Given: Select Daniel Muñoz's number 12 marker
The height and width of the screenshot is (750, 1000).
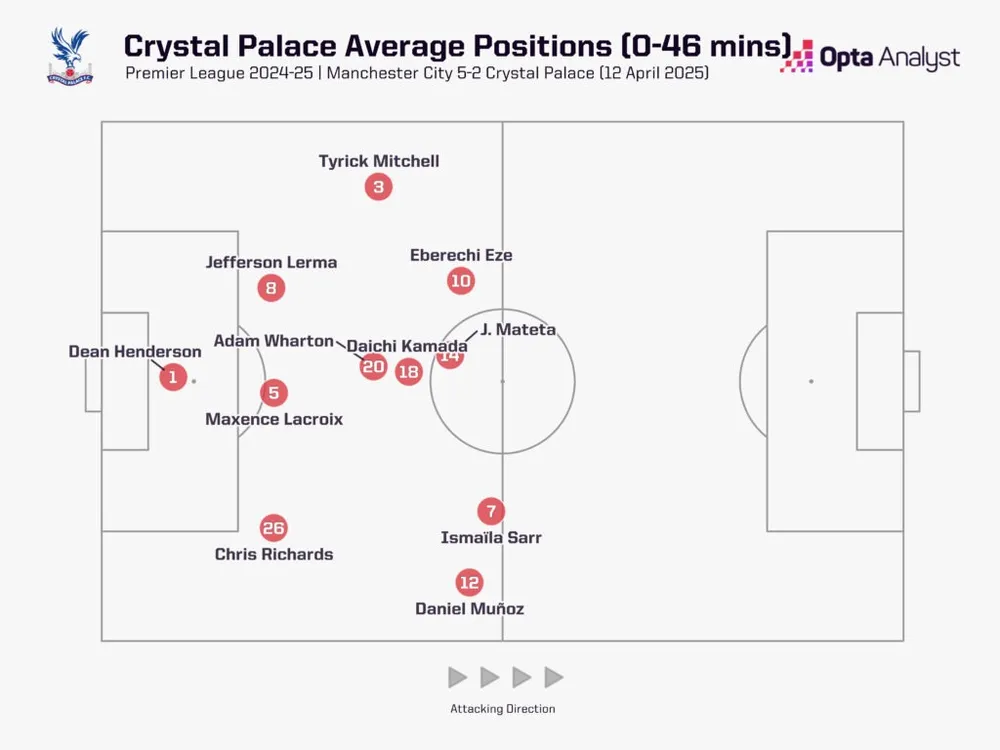Looking at the screenshot, I should pos(469,582).
